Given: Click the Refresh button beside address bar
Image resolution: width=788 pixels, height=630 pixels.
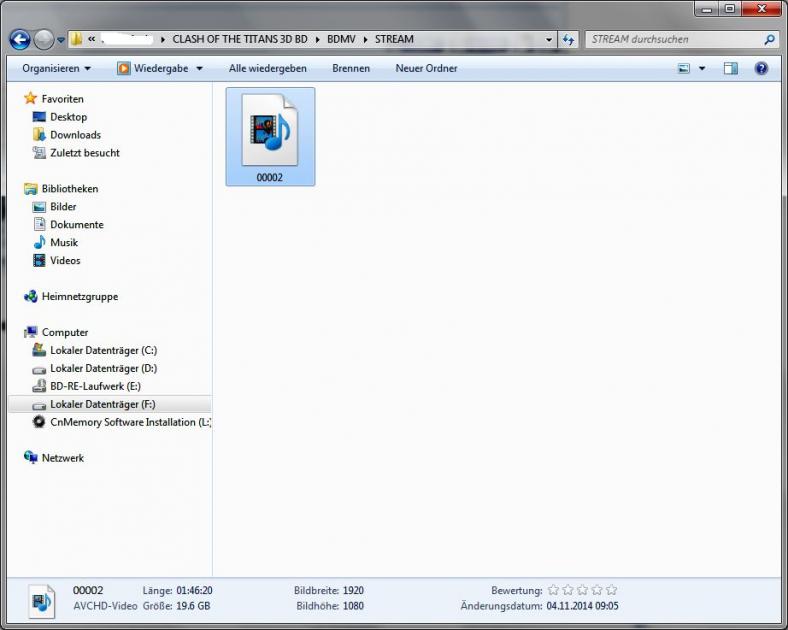Looking at the screenshot, I should click(568, 39).
